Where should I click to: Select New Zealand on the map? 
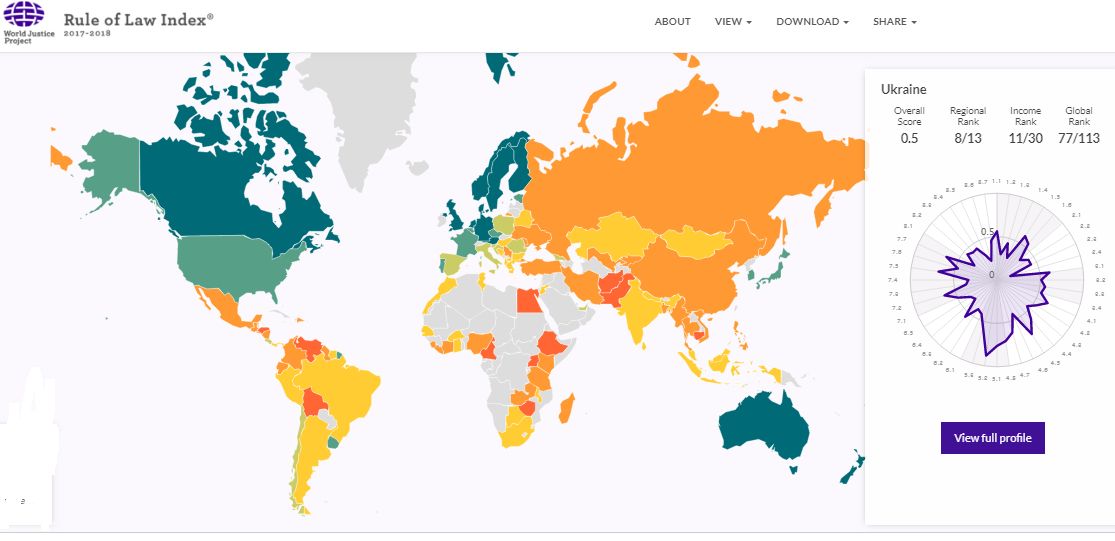click(852, 469)
